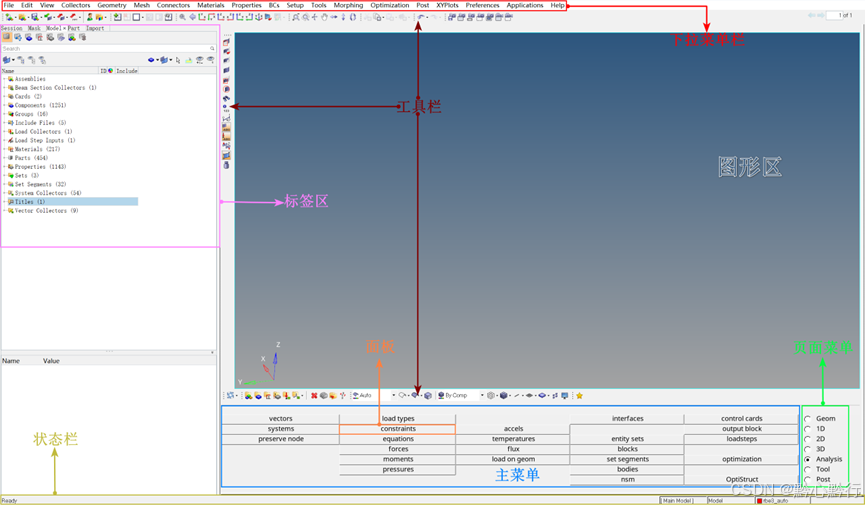Viewport: 865px width, 505px height.
Task: Open the entity sets panel
Action: pos(627,439)
